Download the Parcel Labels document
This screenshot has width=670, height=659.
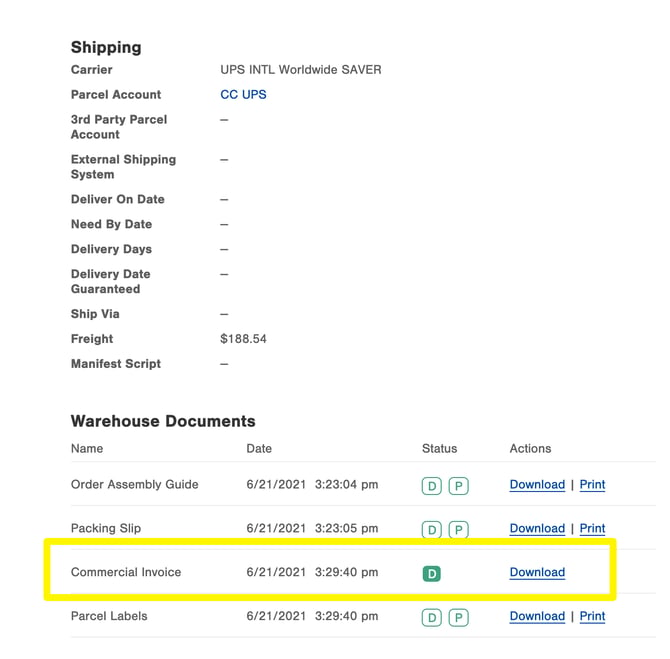[537, 616]
